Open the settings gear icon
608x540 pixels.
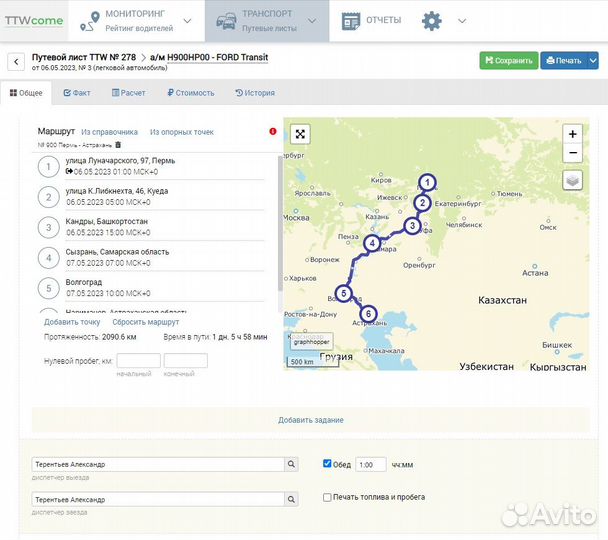point(432,21)
